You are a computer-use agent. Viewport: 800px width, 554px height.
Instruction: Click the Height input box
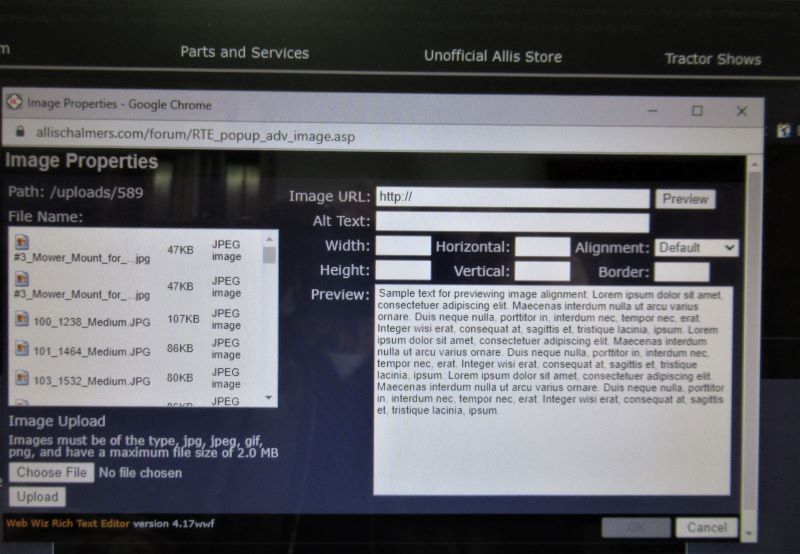click(x=403, y=270)
